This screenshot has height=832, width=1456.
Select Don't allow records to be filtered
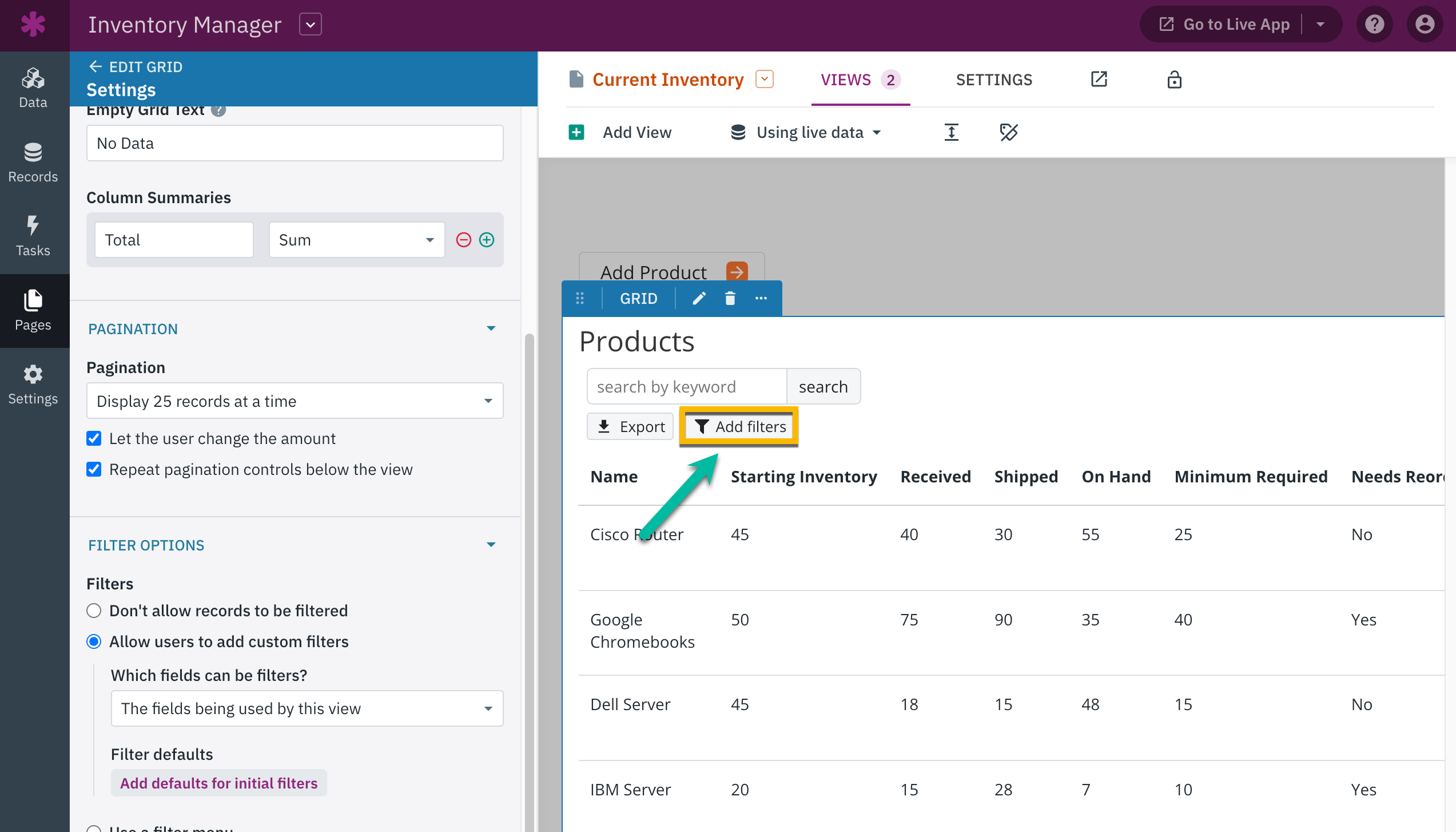click(94, 611)
